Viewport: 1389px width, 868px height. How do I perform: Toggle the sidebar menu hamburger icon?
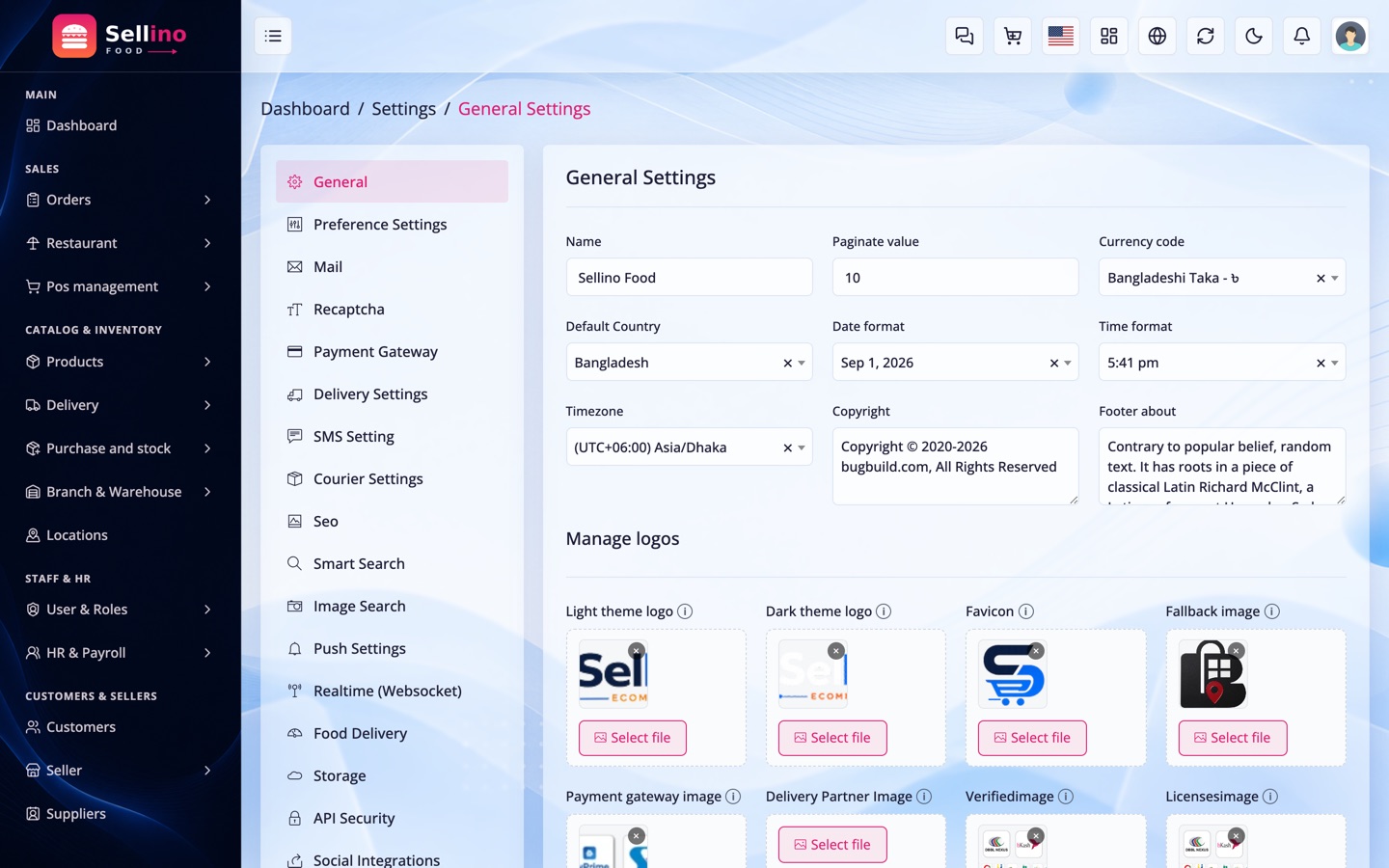coord(273,36)
